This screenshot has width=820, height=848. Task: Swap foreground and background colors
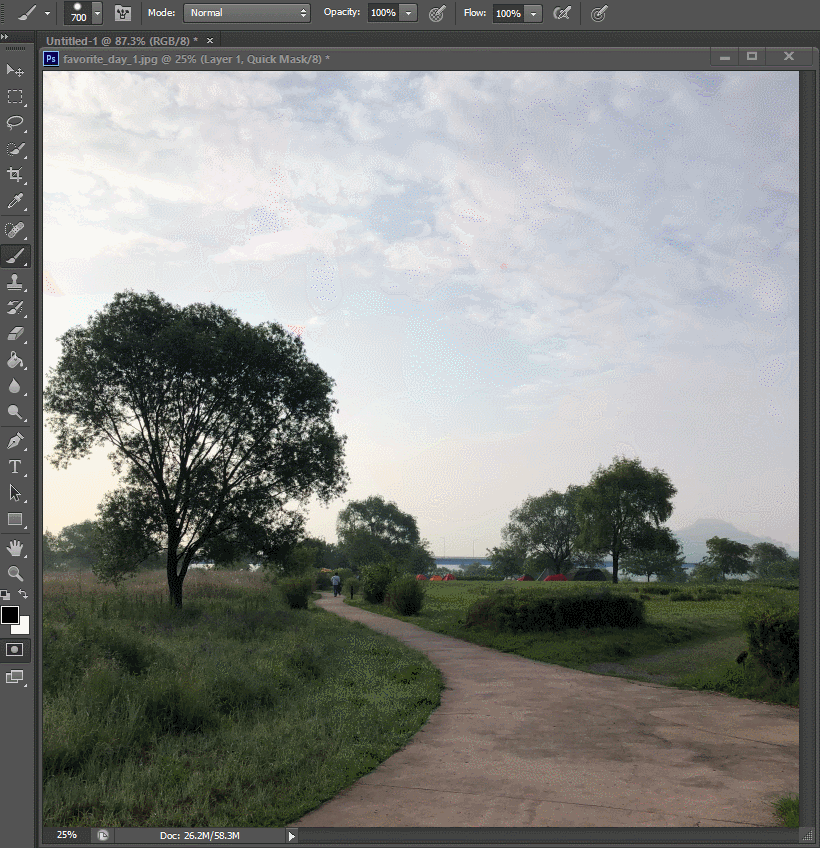(23, 594)
